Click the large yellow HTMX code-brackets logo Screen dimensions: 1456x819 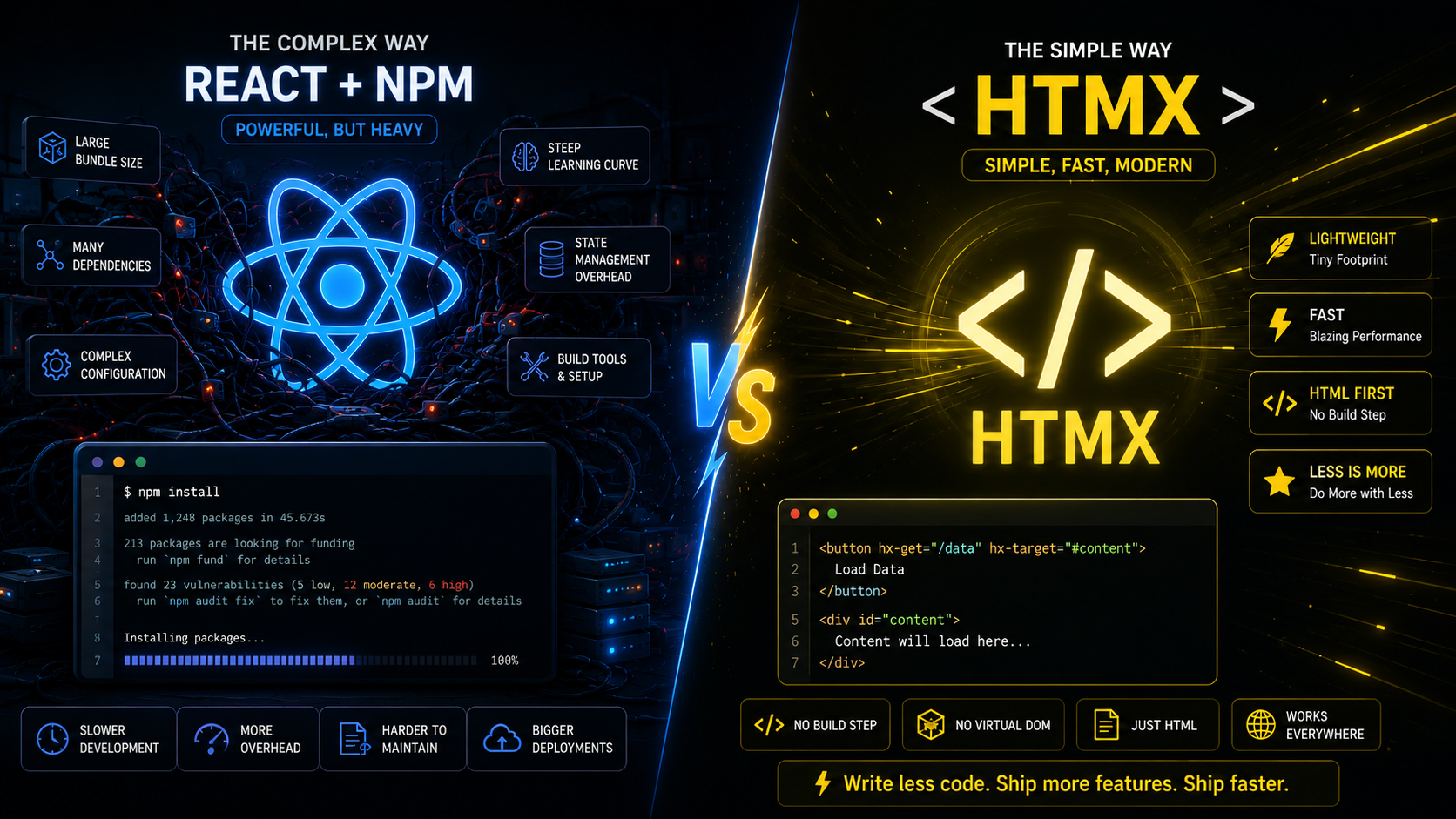pyautogui.click(x=1064, y=318)
